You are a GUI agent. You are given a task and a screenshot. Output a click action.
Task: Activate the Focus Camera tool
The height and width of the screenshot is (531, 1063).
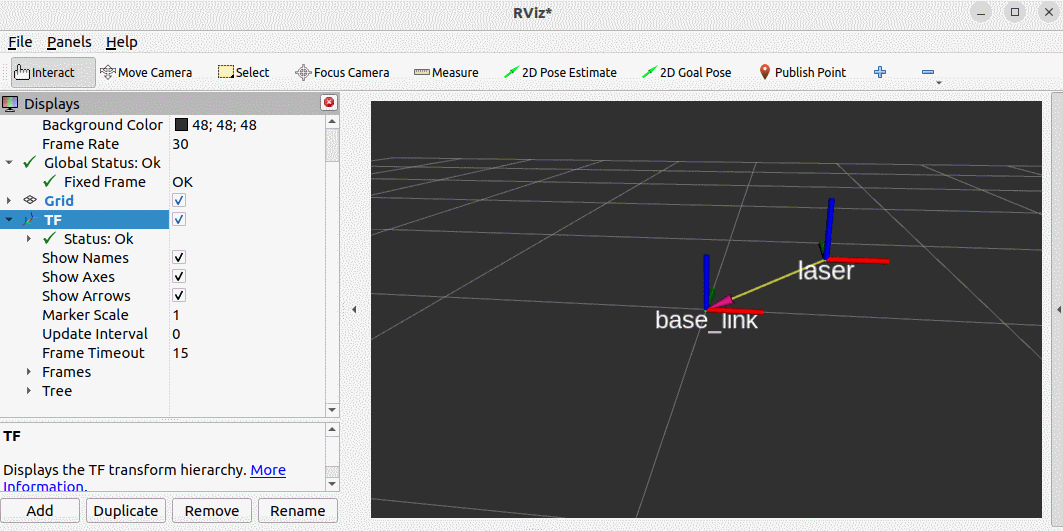[342, 73]
